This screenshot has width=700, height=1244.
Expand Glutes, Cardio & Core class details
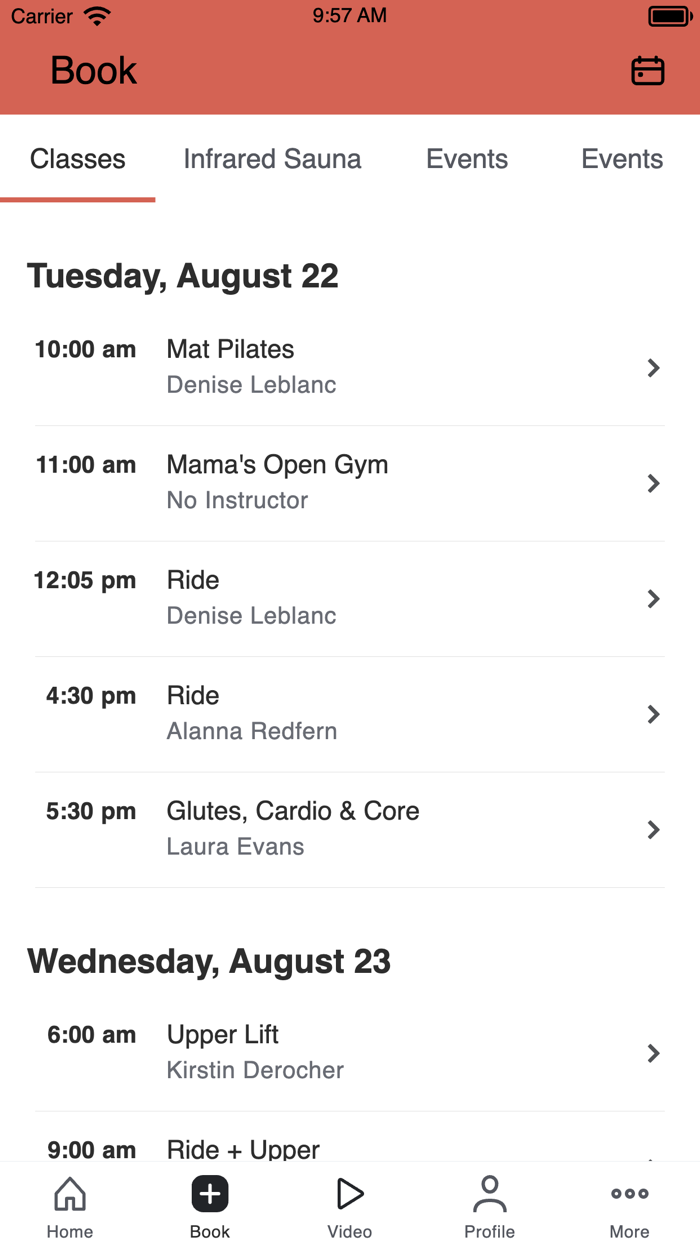654,829
